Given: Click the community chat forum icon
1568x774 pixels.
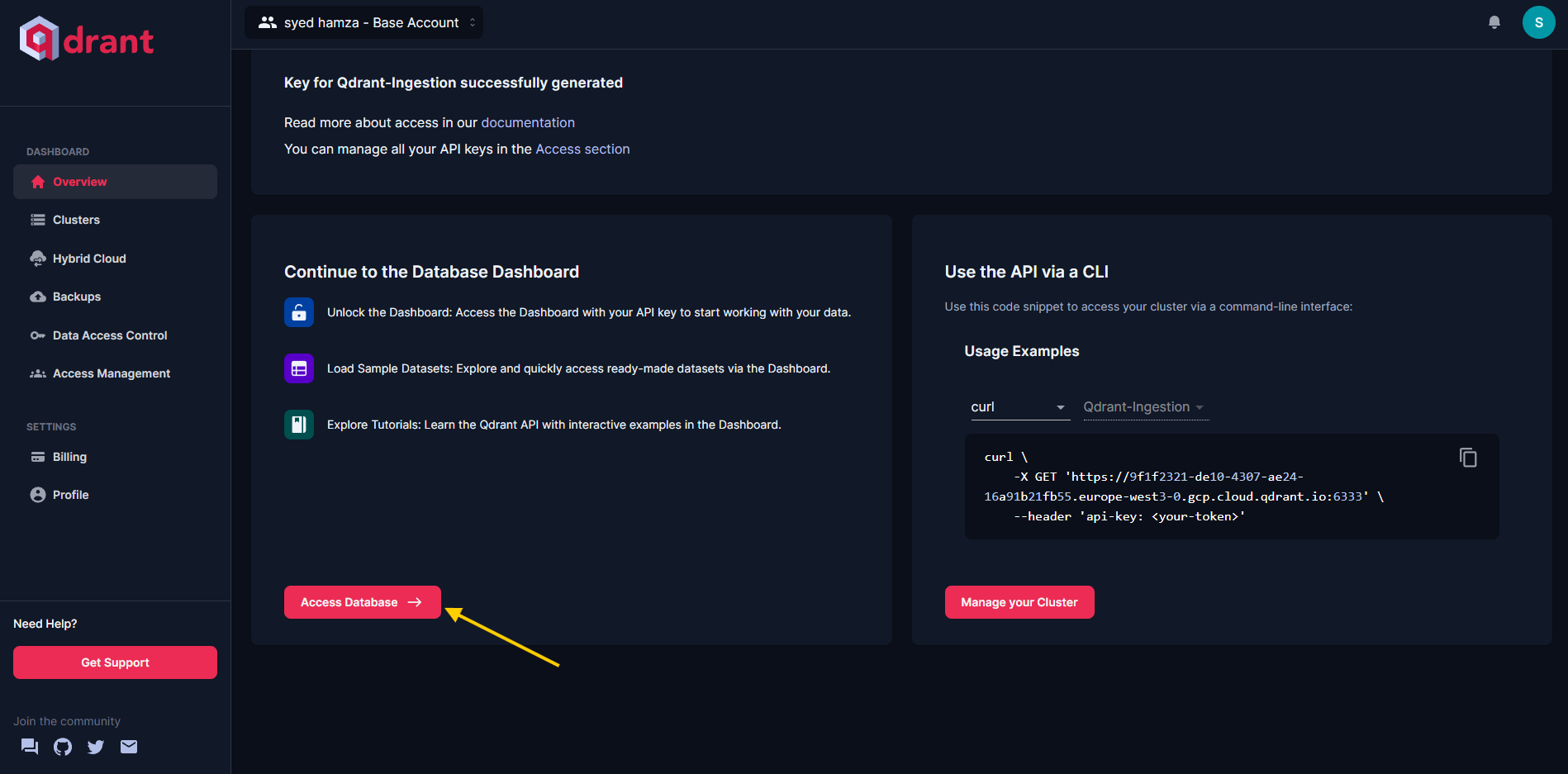Looking at the screenshot, I should (30, 747).
